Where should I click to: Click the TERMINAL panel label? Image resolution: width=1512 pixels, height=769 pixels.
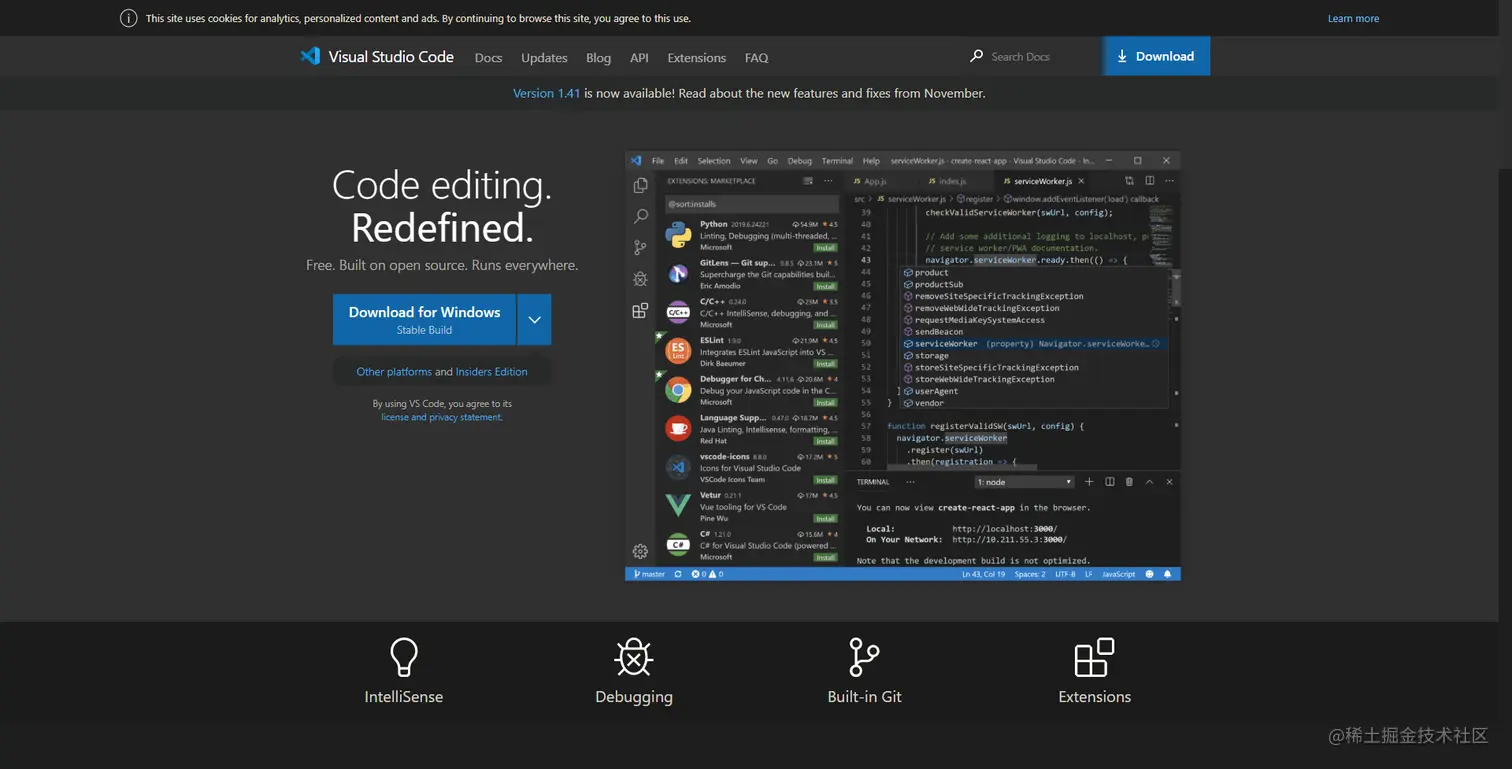tap(872, 482)
